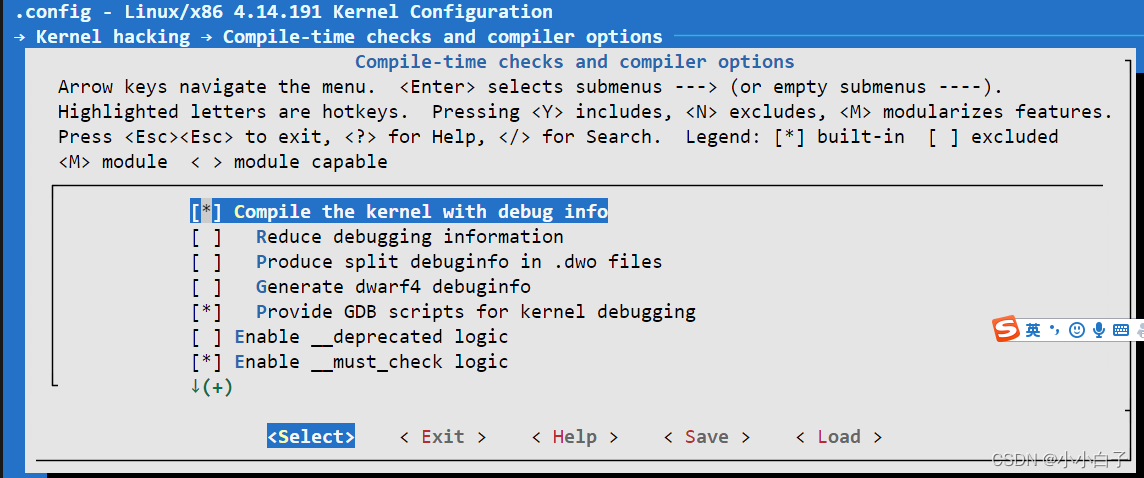Click the ↓(+) more items indicator
The height and width of the screenshot is (478, 1144).
click(211, 387)
